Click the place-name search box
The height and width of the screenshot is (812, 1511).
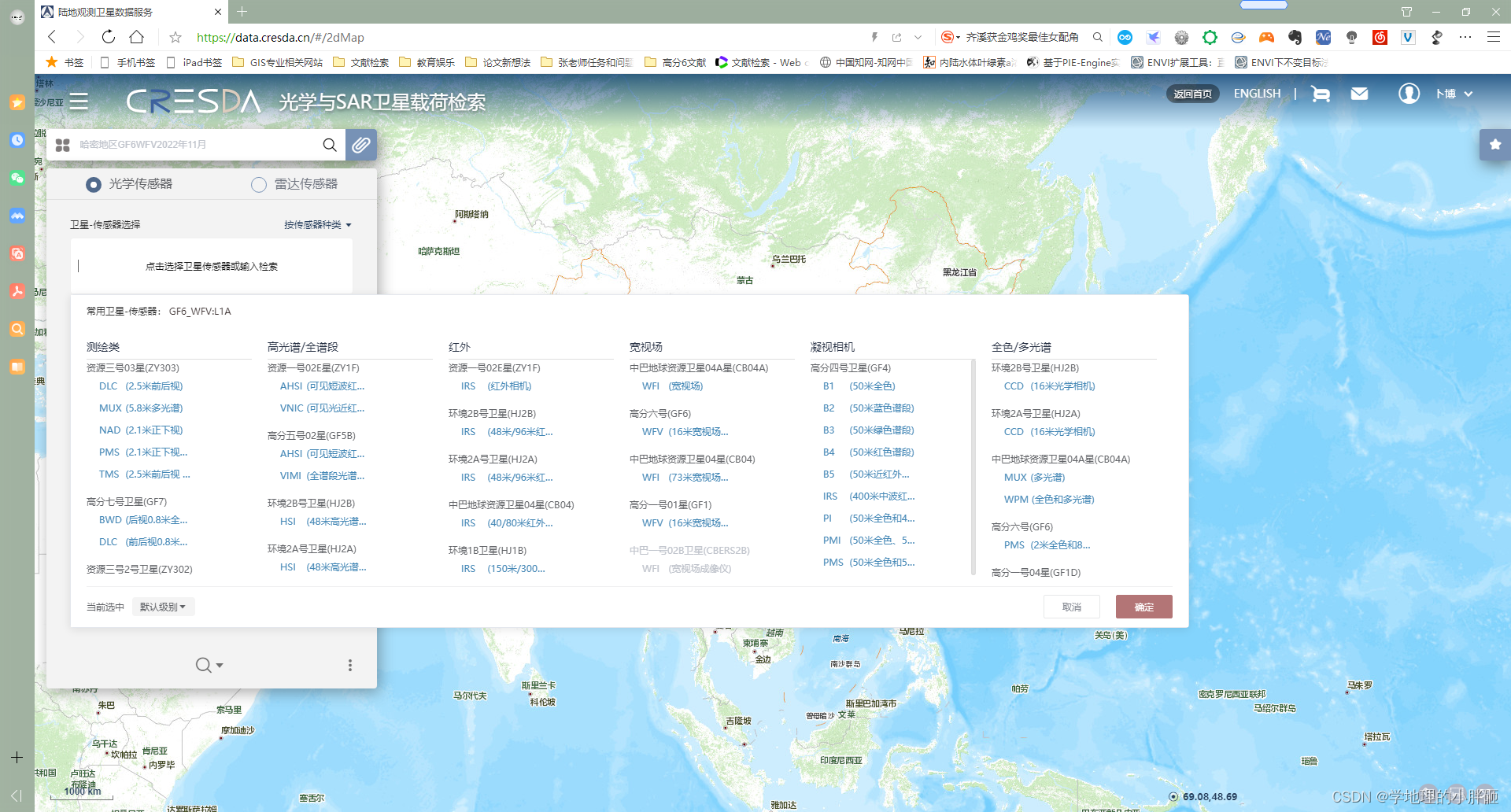coord(197,145)
